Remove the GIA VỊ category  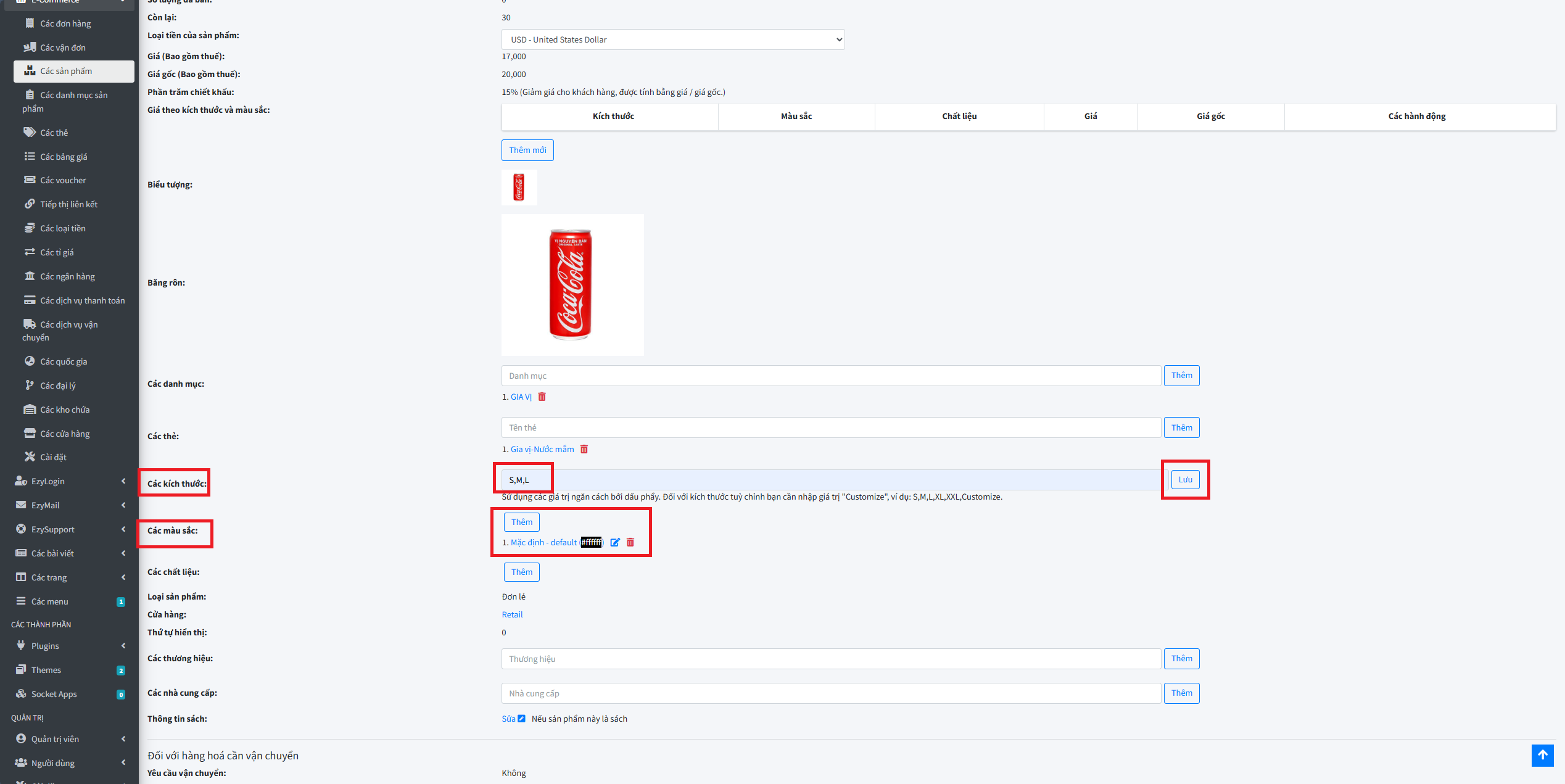pos(542,397)
